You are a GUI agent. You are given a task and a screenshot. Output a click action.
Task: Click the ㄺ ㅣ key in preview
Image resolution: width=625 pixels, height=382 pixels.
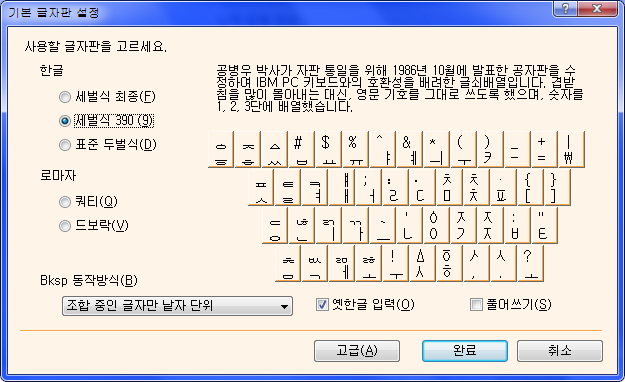pos(328,226)
